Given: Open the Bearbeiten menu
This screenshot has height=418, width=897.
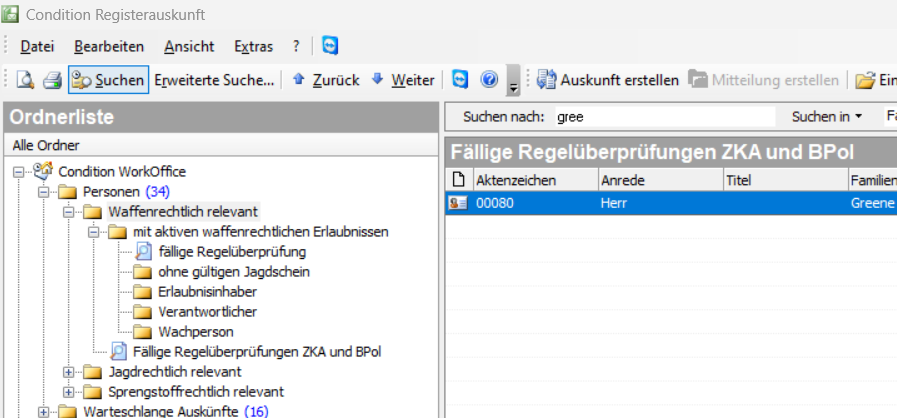Looking at the screenshot, I should coord(108,46).
